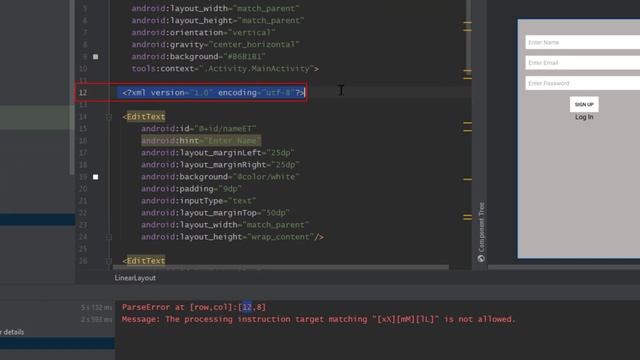Click the <EditText tag on line 14
Screen dimensions: 640x360
tap(144, 117)
